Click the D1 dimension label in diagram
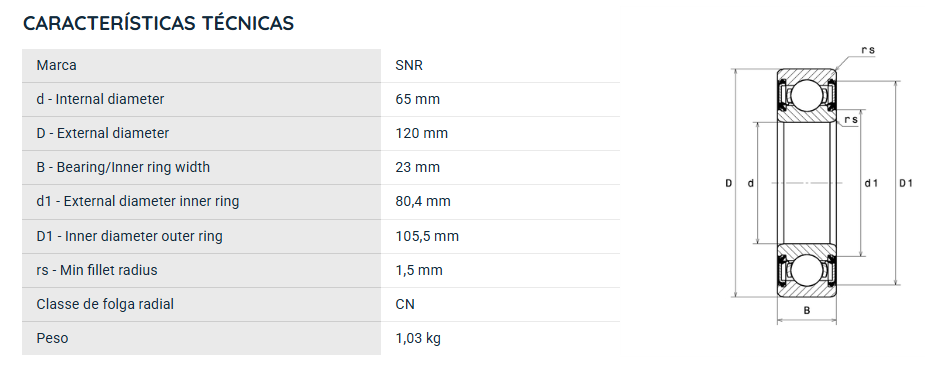The image size is (925, 372). 906,183
